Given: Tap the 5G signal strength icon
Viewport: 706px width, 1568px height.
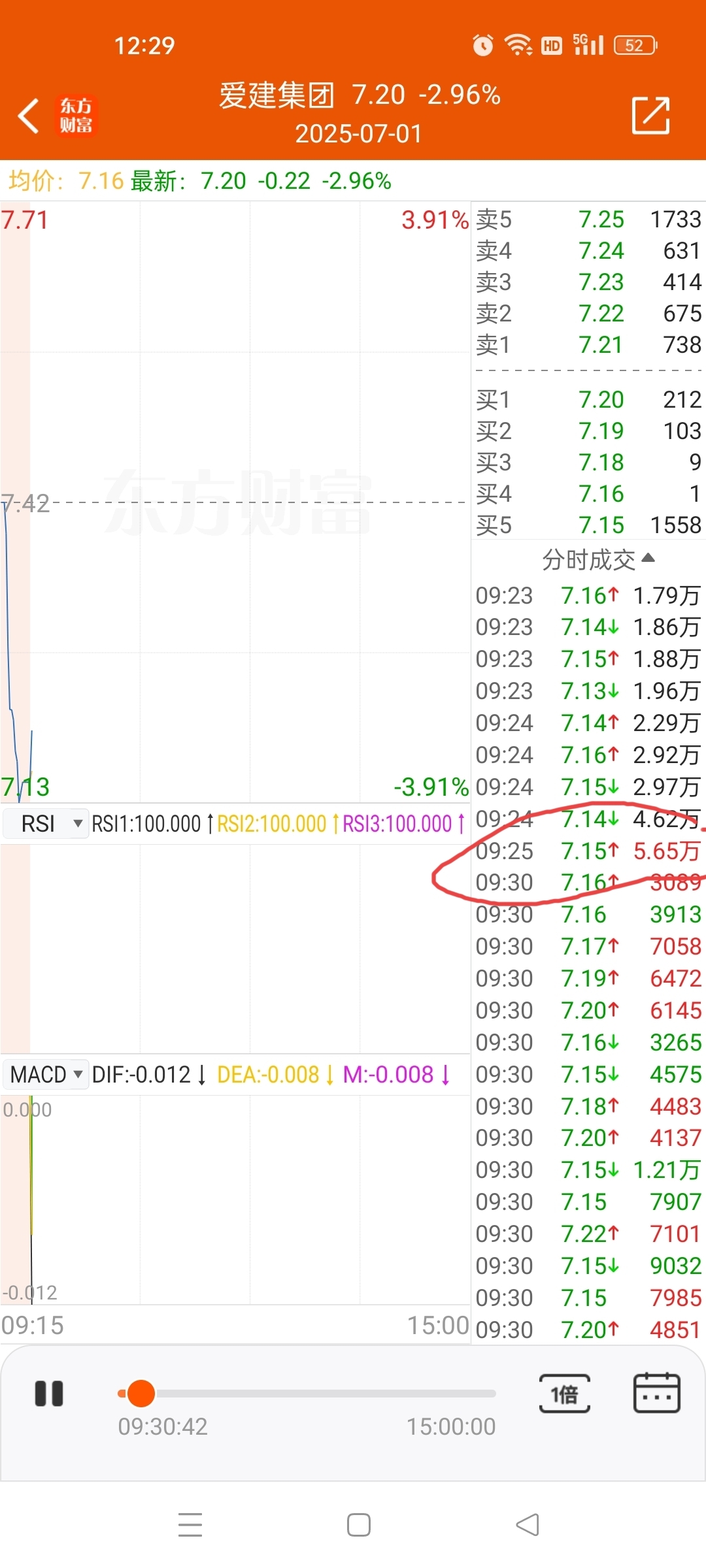Looking at the screenshot, I should [x=588, y=44].
